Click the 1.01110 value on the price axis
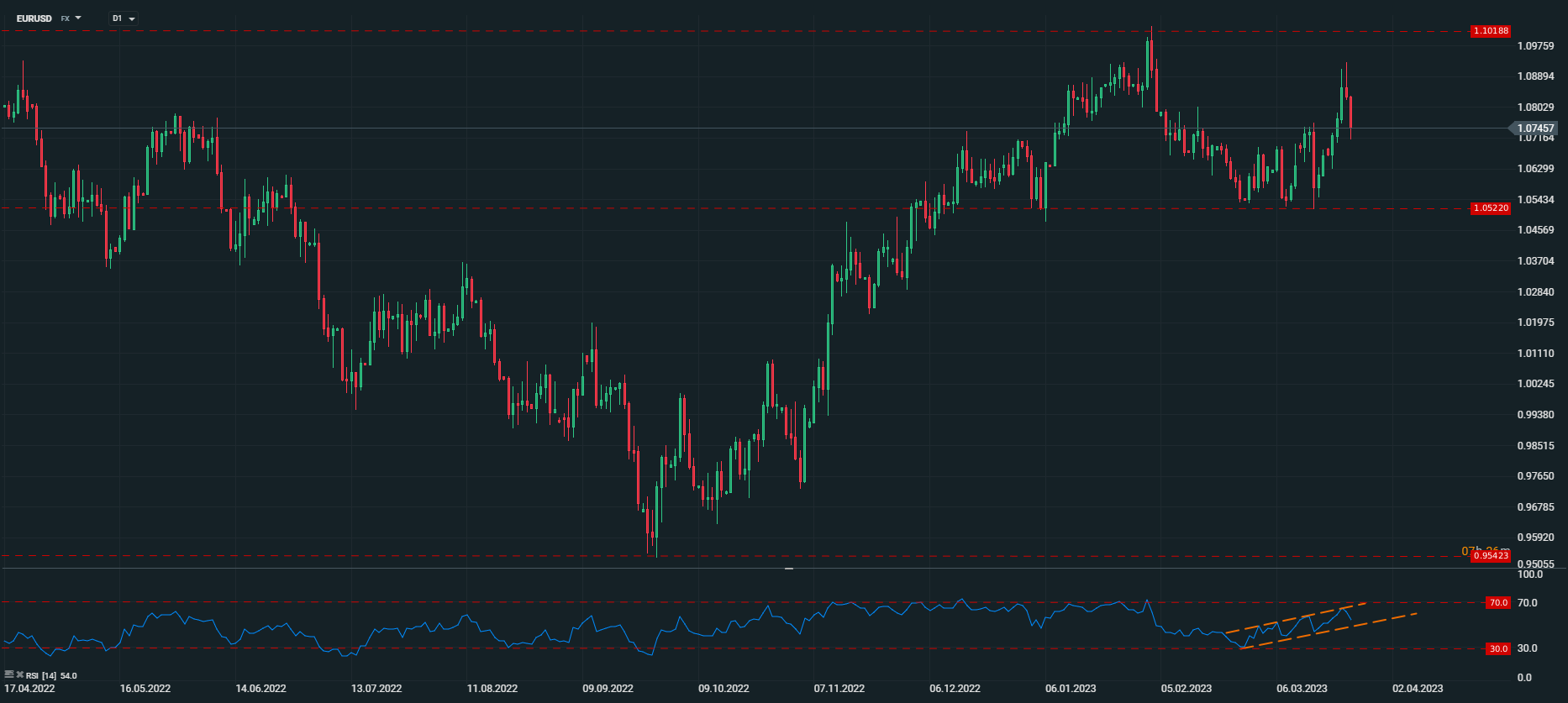 (x=1535, y=354)
